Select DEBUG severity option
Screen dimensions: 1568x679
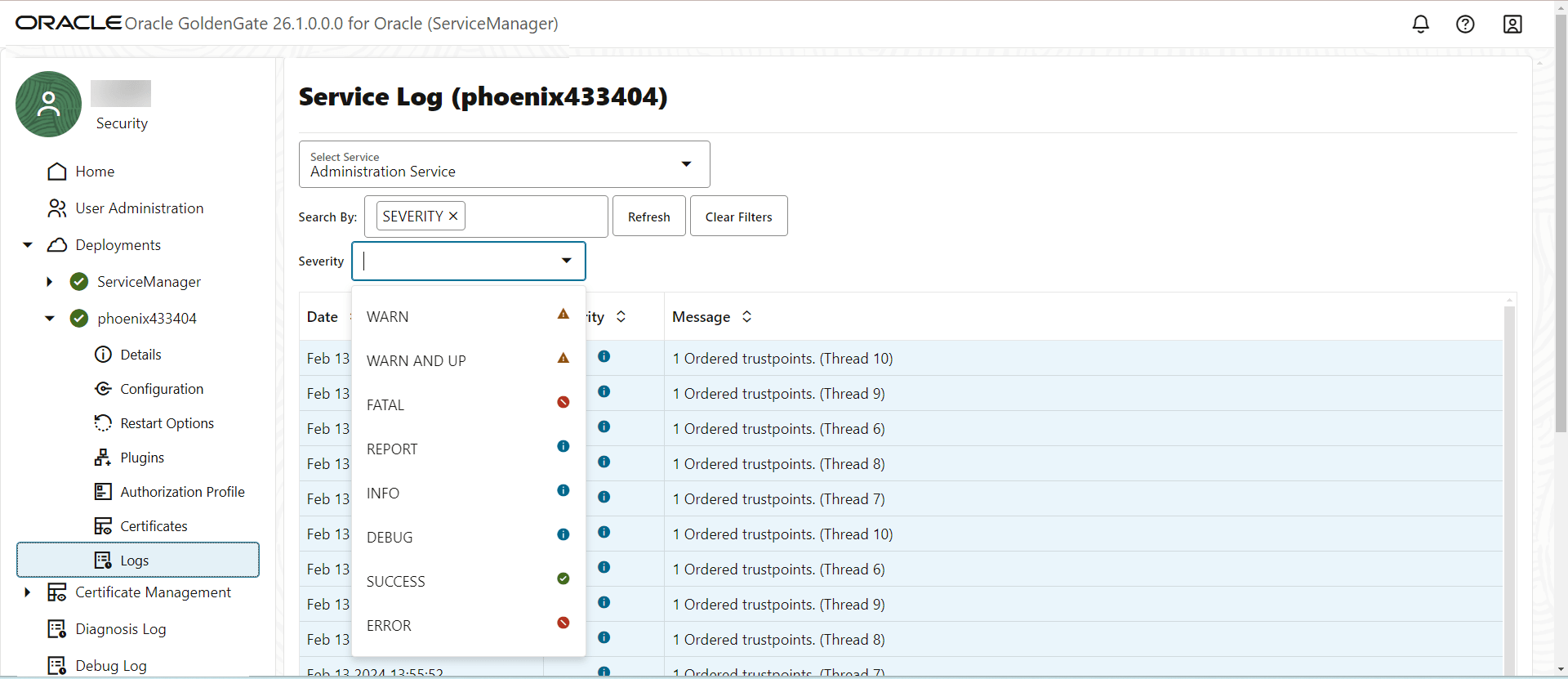coord(469,537)
